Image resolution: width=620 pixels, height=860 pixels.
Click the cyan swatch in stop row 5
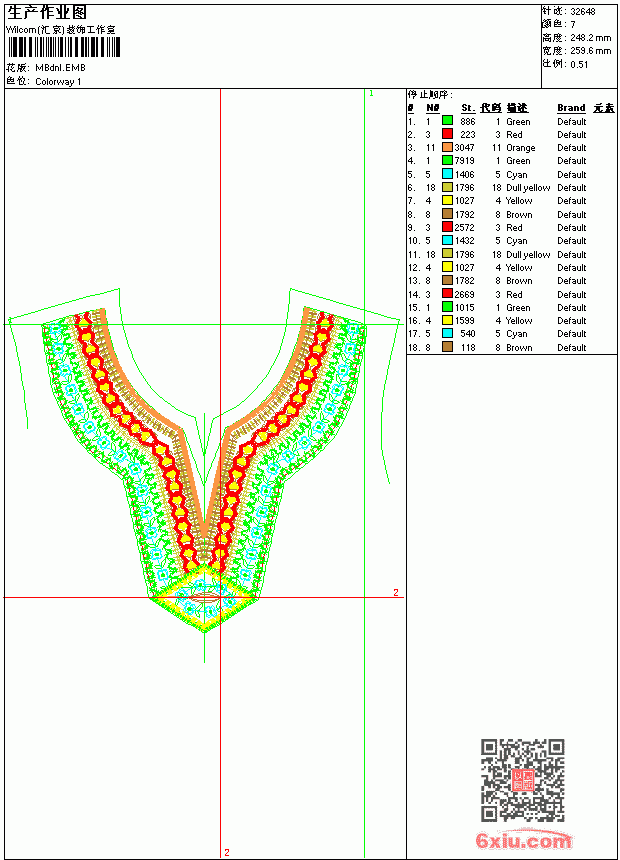pos(447,174)
